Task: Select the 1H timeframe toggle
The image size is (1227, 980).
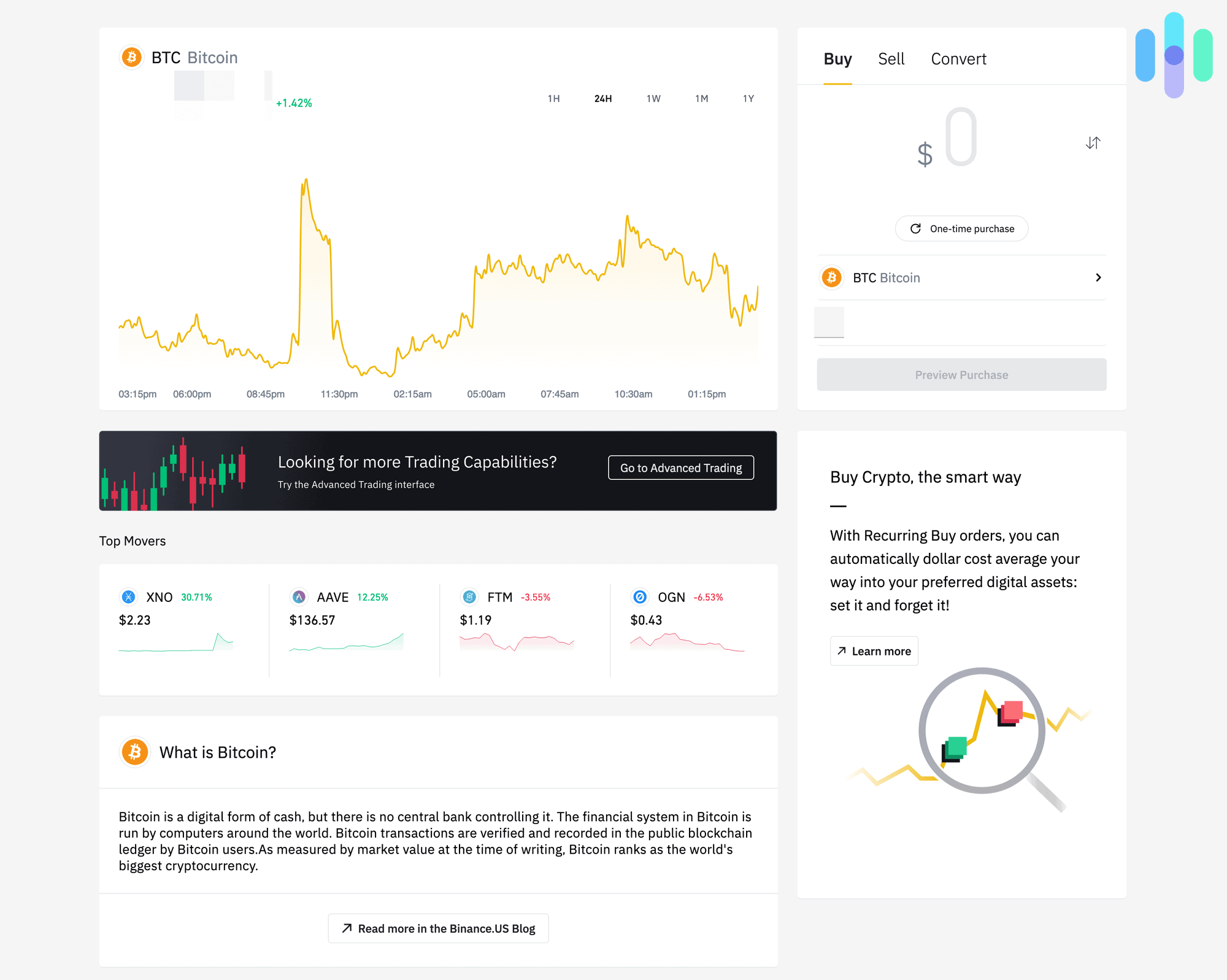Action: [553, 98]
